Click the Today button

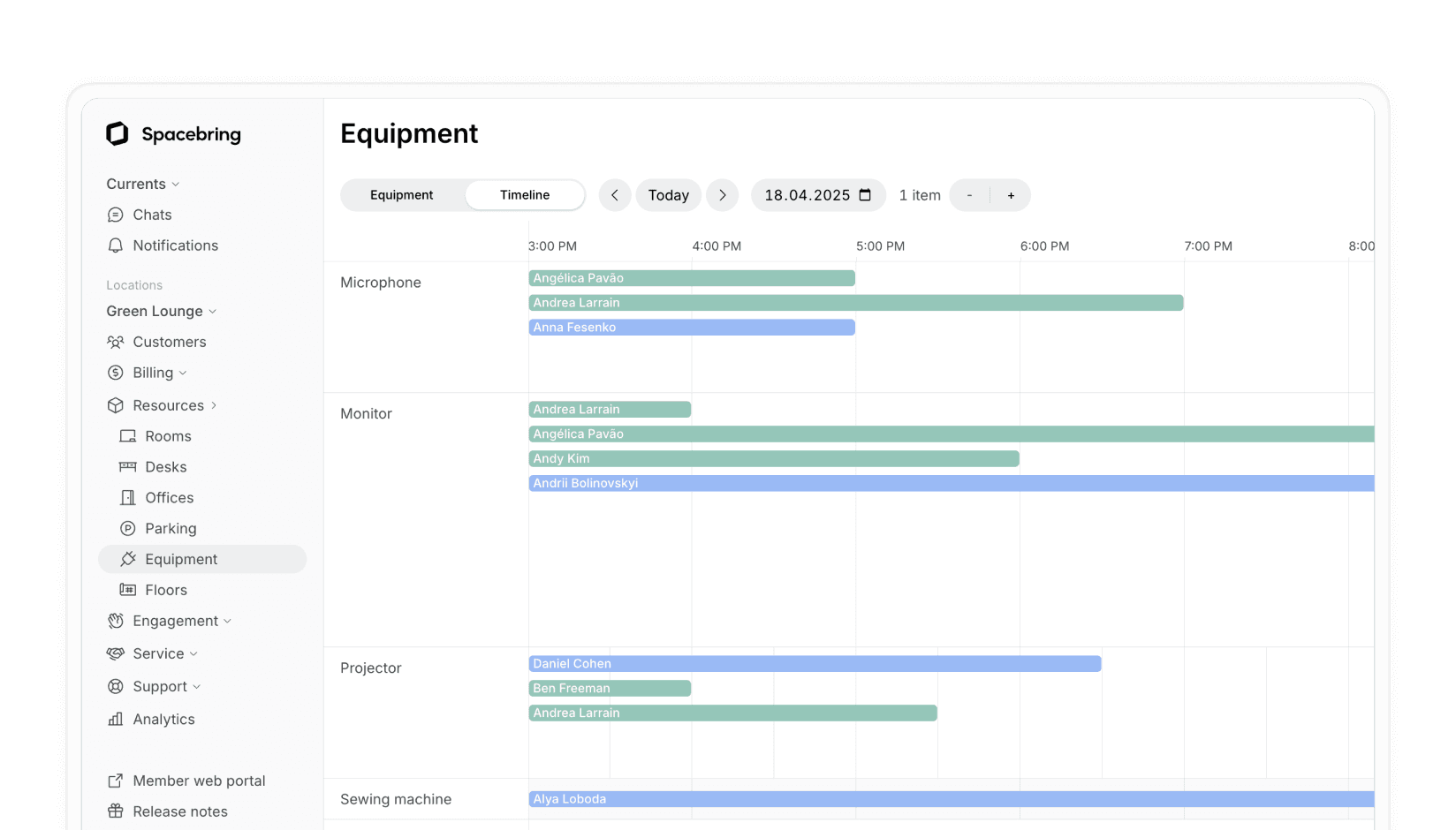[669, 194]
